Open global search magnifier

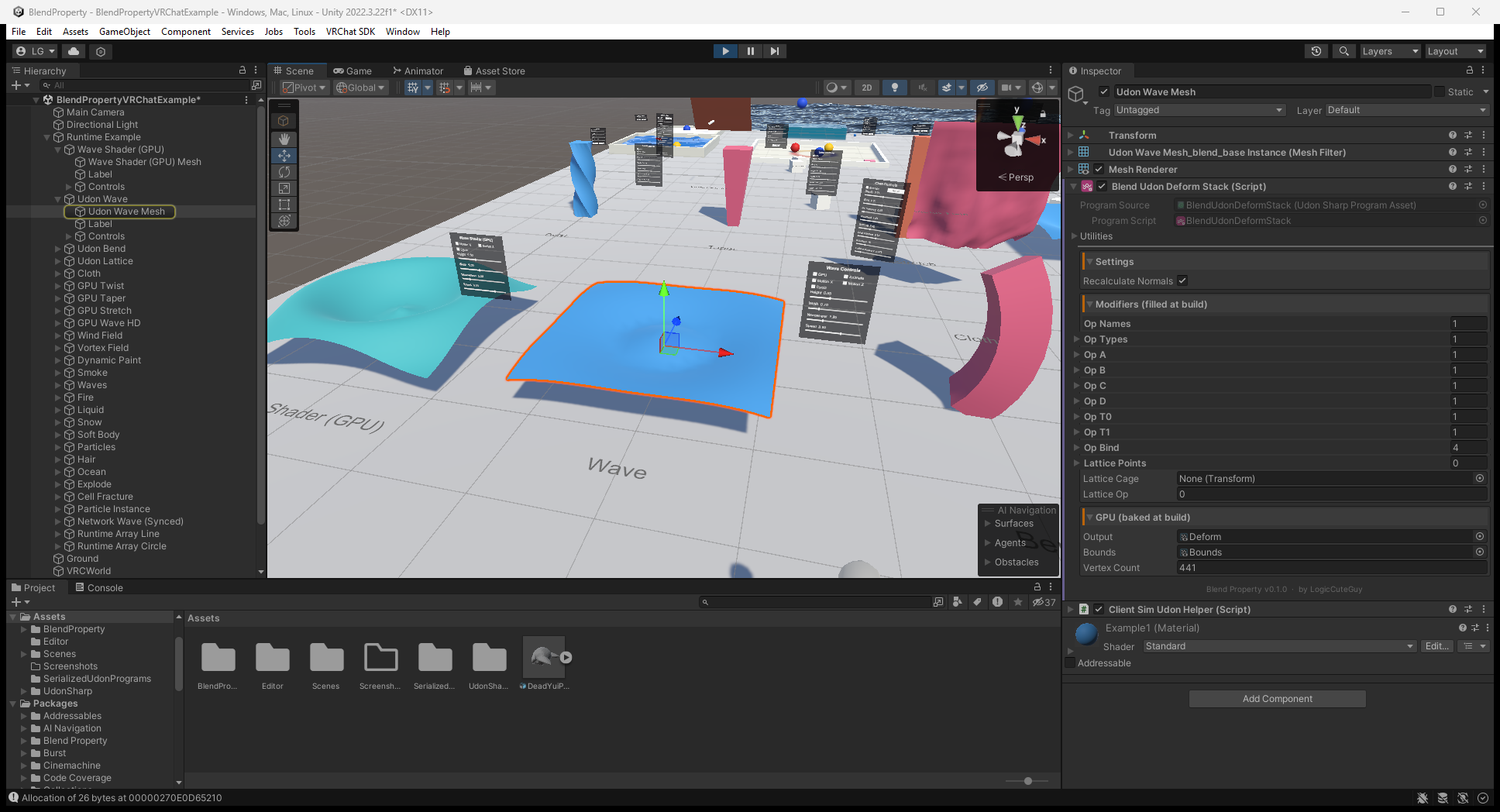click(x=1344, y=51)
